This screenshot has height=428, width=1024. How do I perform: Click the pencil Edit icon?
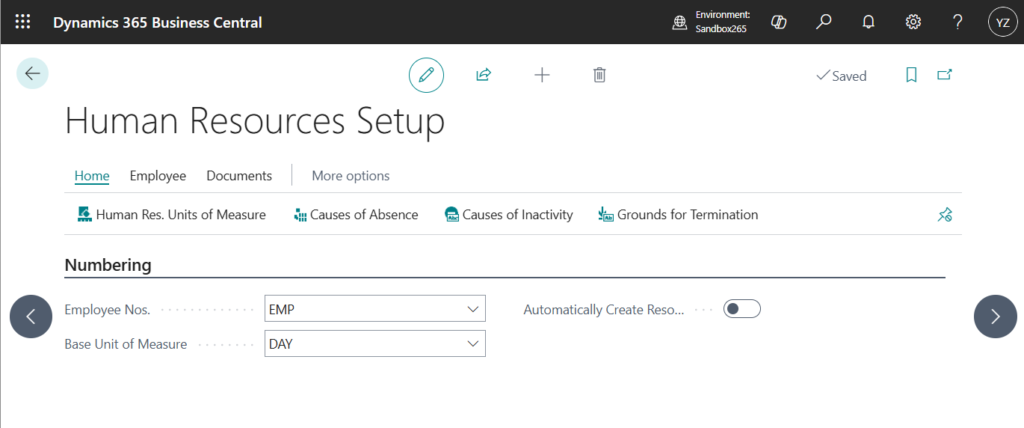tap(426, 75)
